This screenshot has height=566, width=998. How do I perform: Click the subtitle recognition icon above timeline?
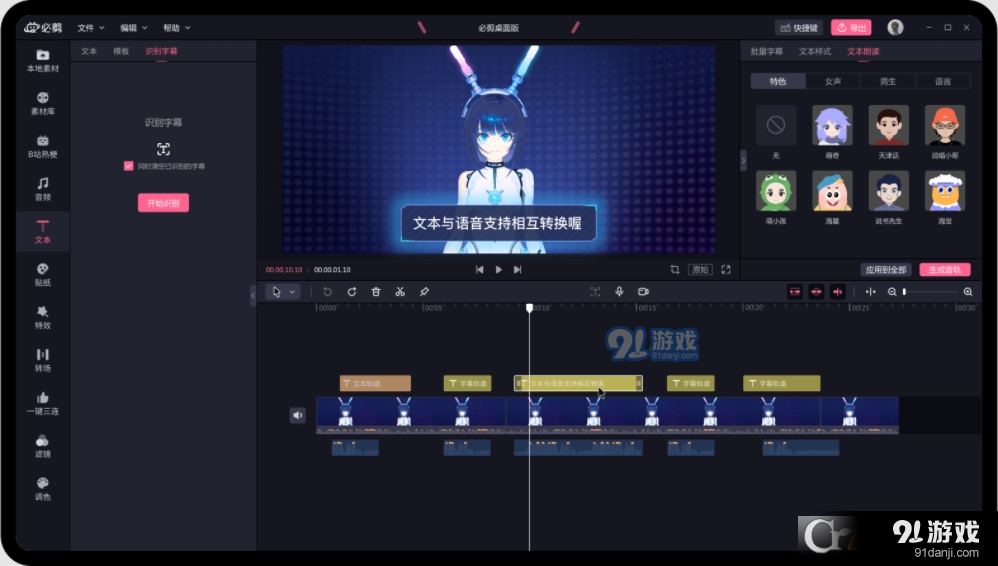coord(594,292)
